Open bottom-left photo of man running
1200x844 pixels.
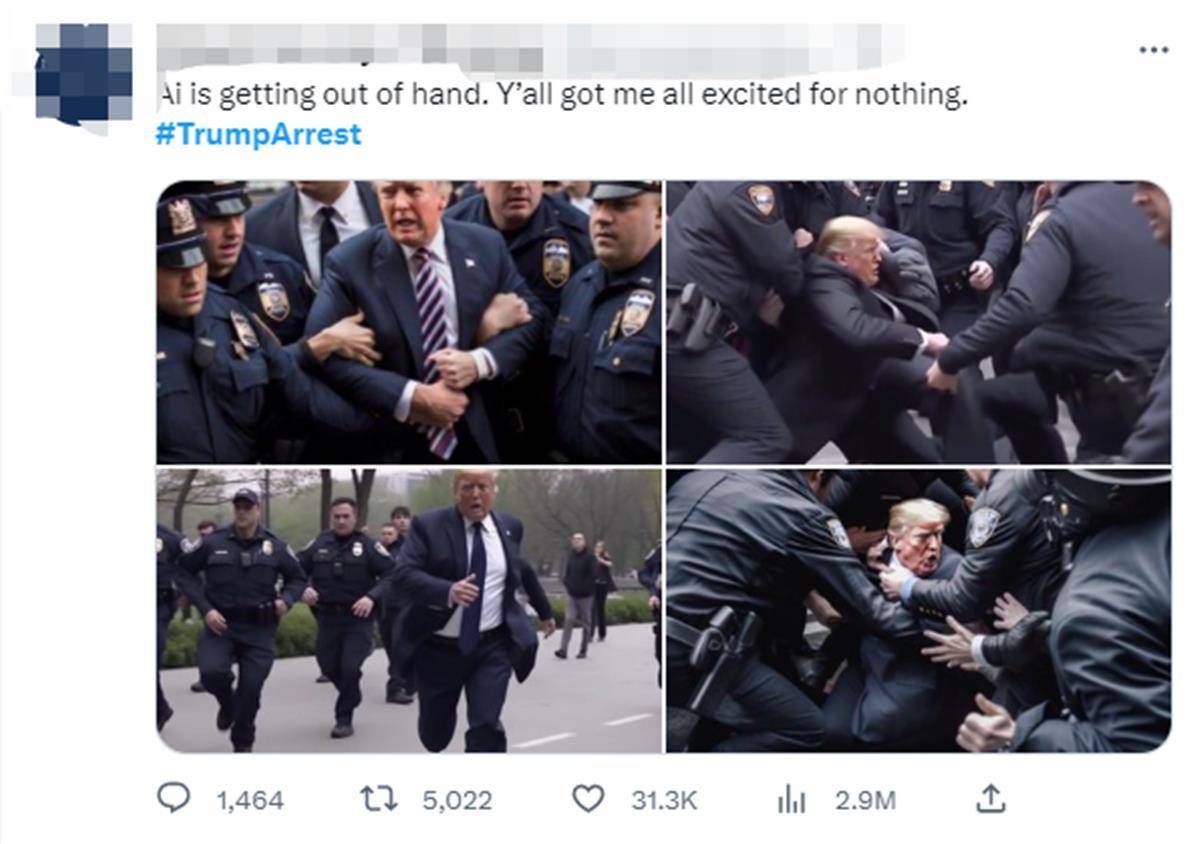tap(409, 610)
